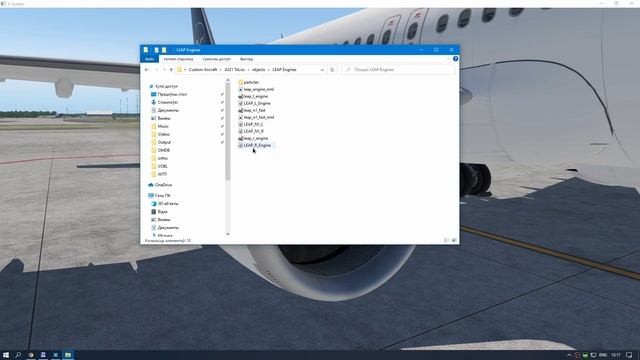Click navigation pane scroll-down arrow
The image size is (640, 360).
point(228,234)
